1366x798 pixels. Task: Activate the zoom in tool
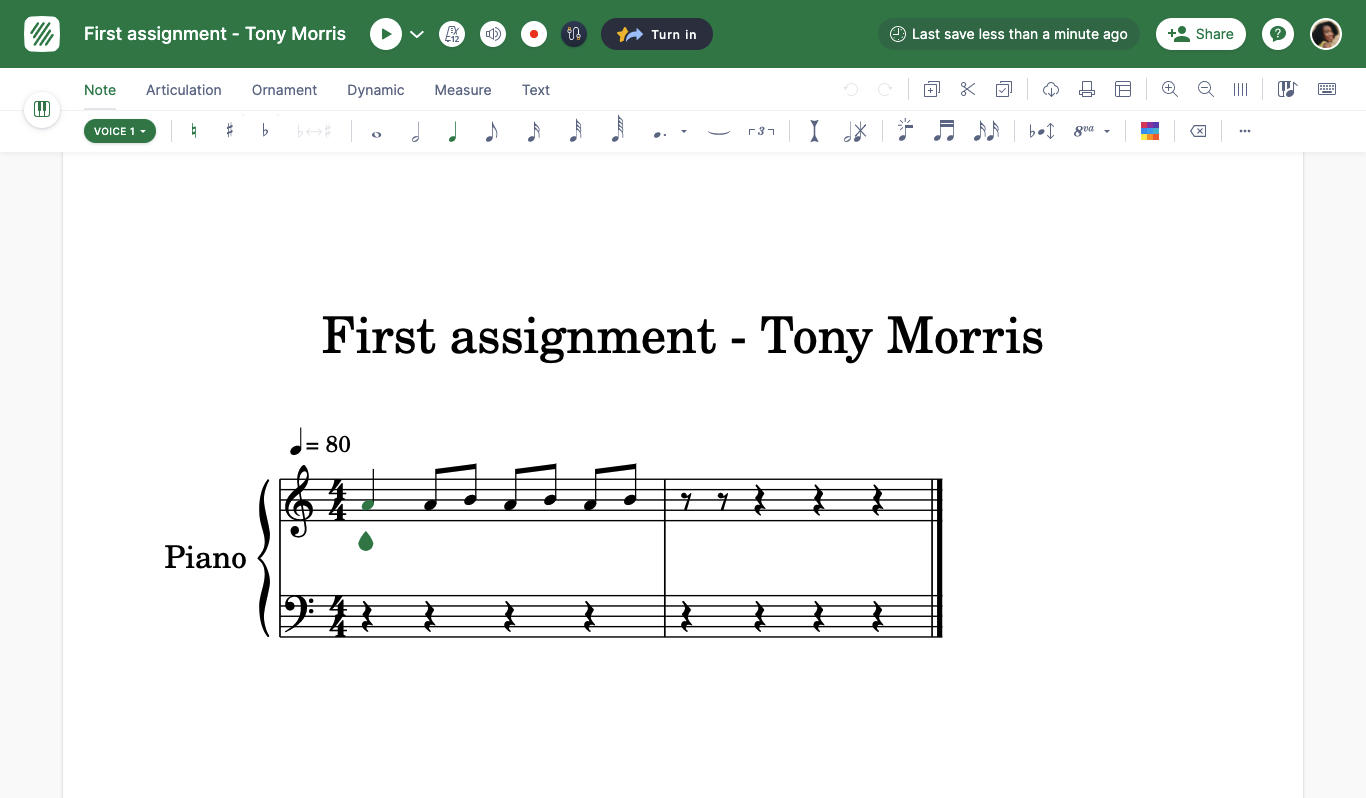pyautogui.click(x=1169, y=89)
